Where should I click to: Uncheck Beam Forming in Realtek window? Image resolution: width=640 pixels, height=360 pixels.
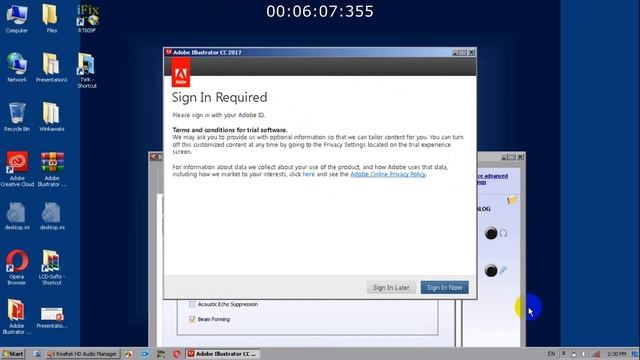click(192, 319)
